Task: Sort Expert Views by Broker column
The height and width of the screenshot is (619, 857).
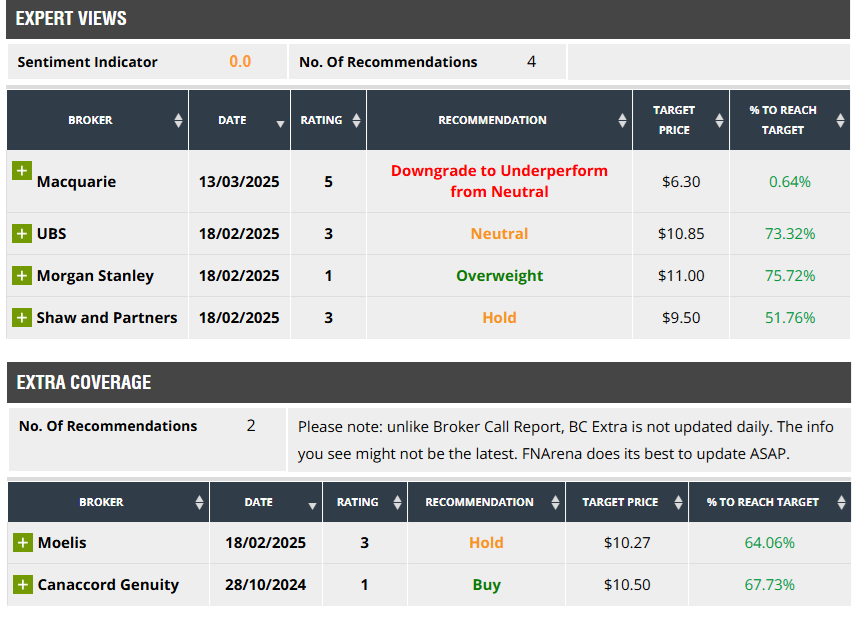Action: [x=97, y=120]
